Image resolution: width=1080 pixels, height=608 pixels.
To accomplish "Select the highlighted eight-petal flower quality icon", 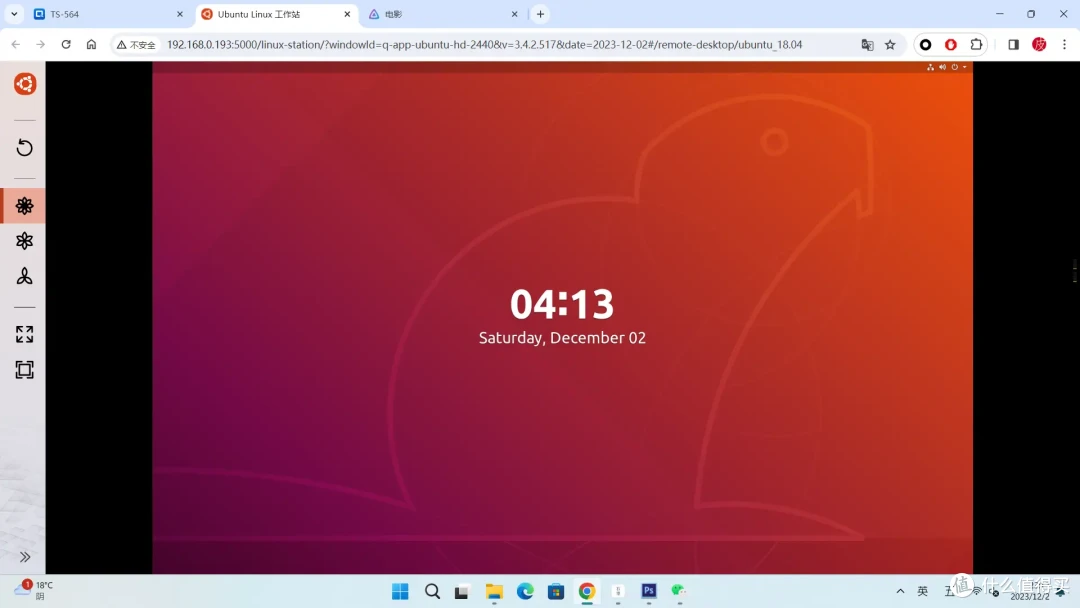I will pos(25,206).
